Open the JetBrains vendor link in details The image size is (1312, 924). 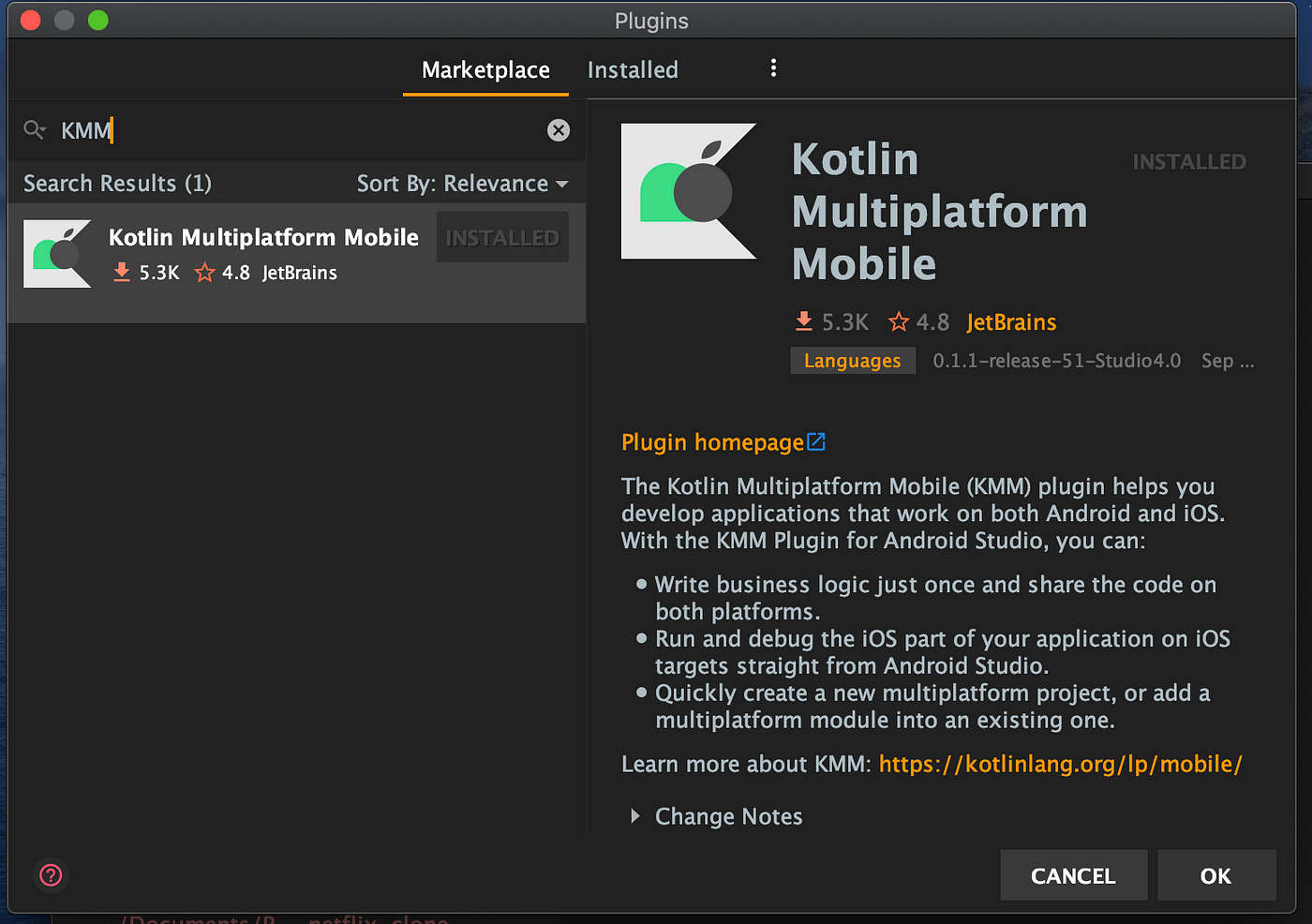click(1011, 322)
